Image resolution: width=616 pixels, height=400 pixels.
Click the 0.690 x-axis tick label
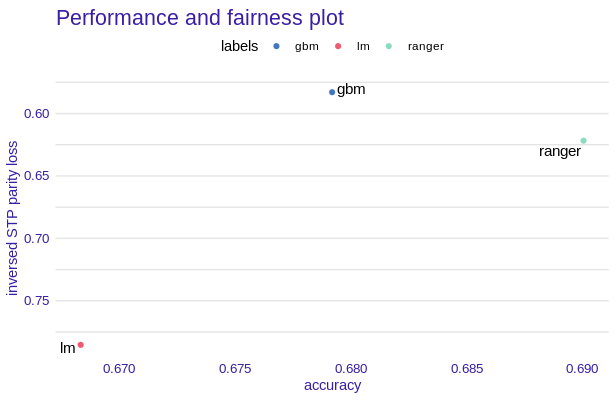point(582,368)
